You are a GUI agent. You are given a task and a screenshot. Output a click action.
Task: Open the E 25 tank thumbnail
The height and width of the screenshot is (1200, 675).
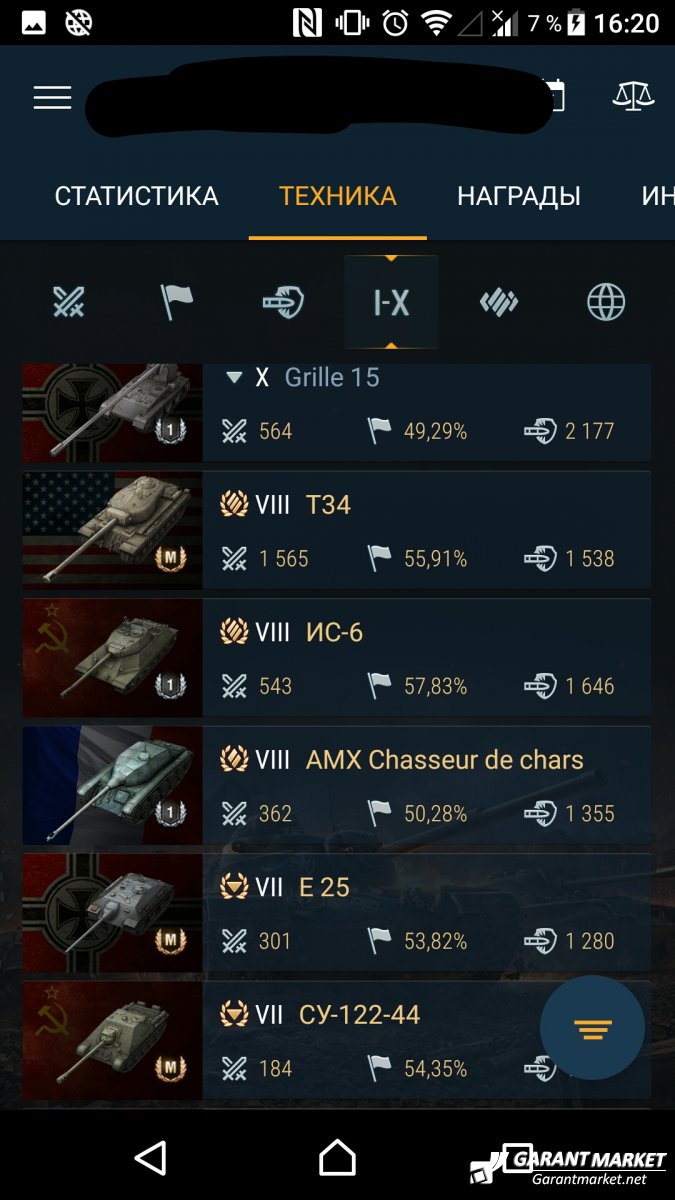tap(112, 912)
